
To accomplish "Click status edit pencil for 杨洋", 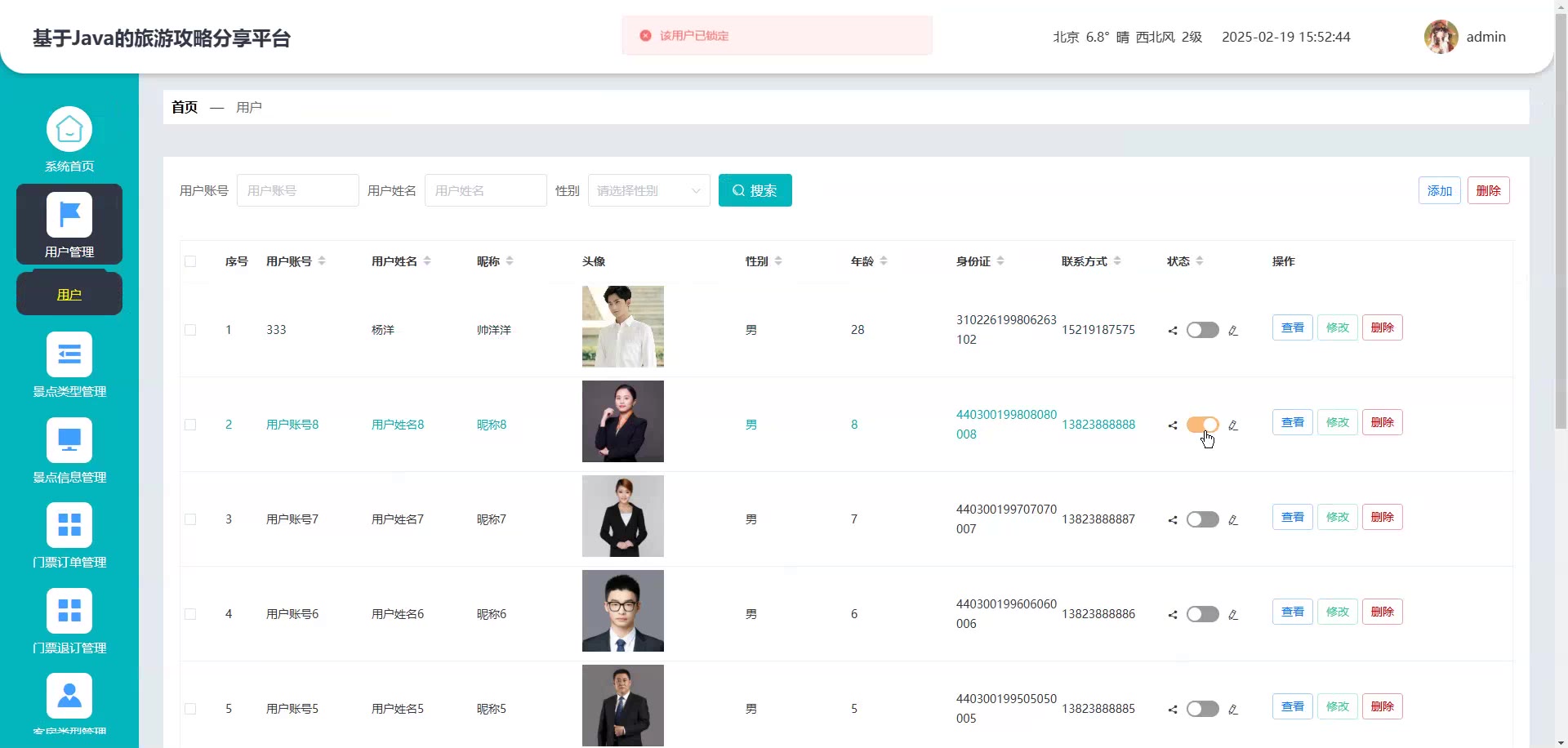I will tap(1233, 331).
